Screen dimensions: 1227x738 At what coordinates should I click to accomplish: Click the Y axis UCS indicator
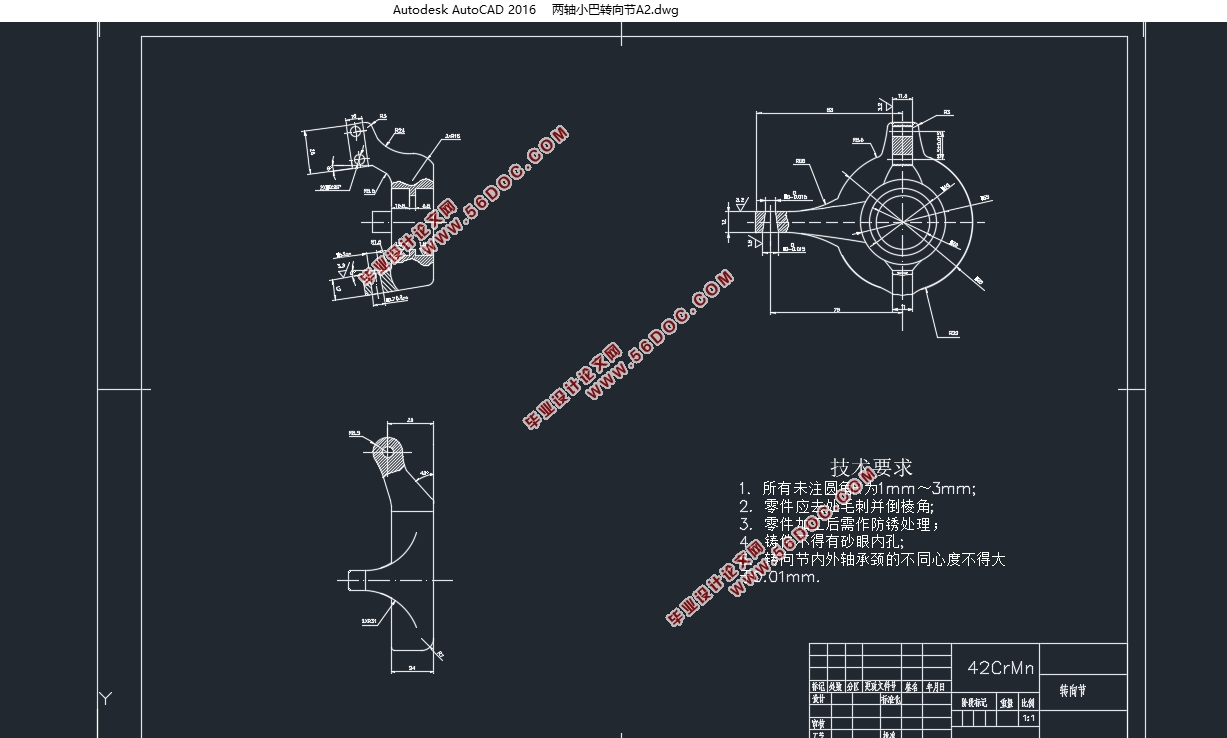(x=106, y=698)
